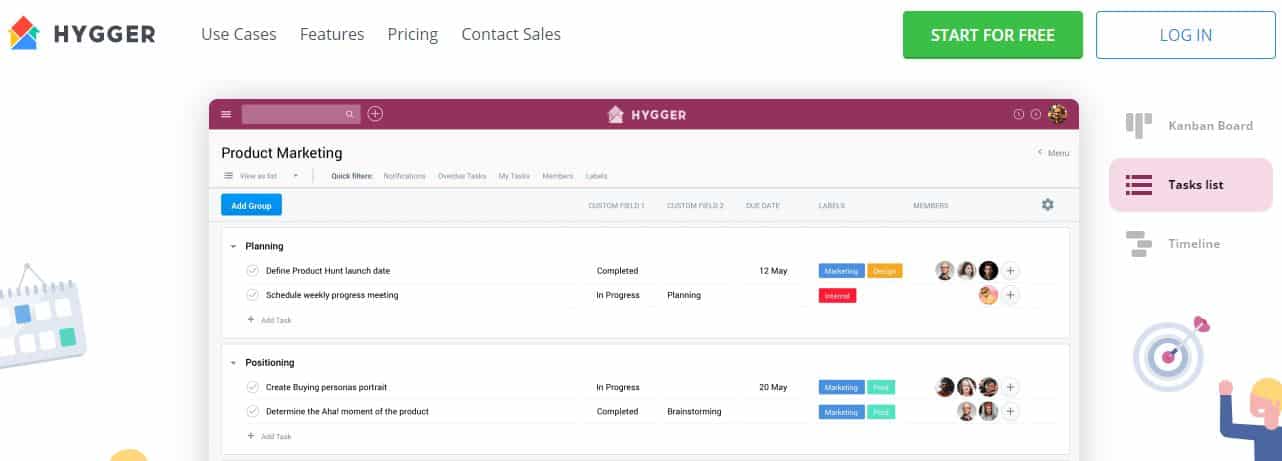Add Task under Planning group
The width and height of the screenshot is (1282, 461).
[269, 320]
